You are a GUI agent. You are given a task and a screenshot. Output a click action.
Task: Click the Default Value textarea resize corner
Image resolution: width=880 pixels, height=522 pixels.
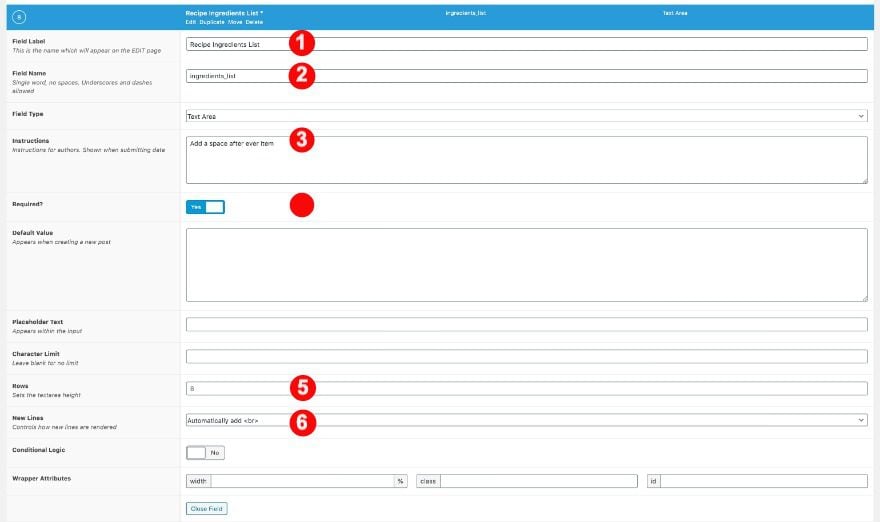click(864, 299)
